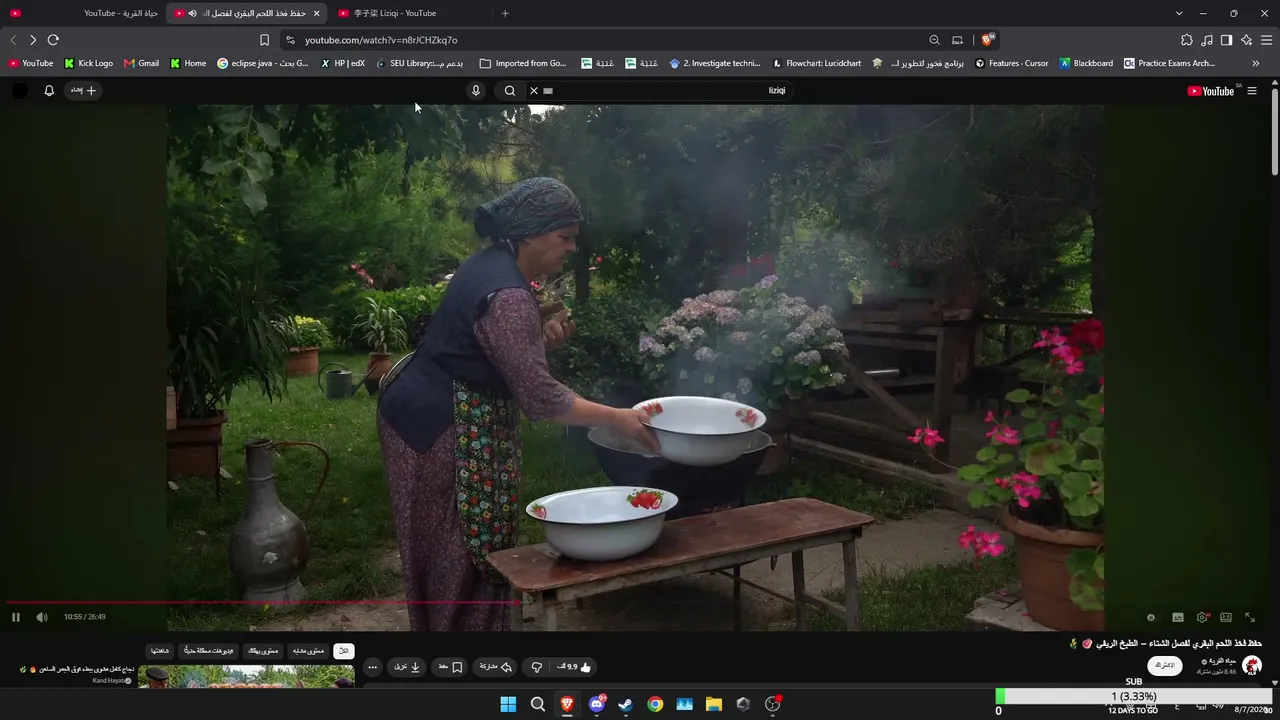Click the address bar URL

[x=381, y=40]
